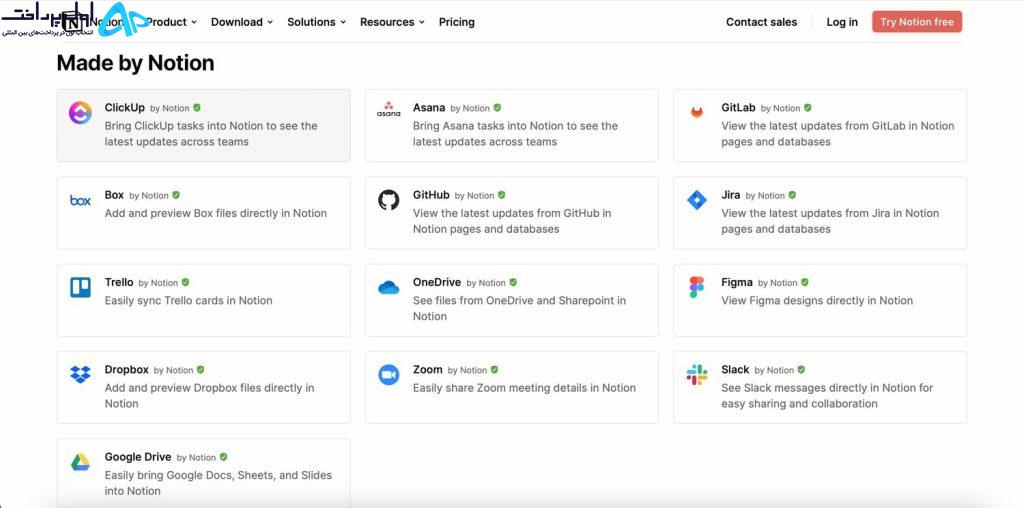Open the Figma integration title
The height and width of the screenshot is (508, 1024).
pyautogui.click(x=737, y=282)
